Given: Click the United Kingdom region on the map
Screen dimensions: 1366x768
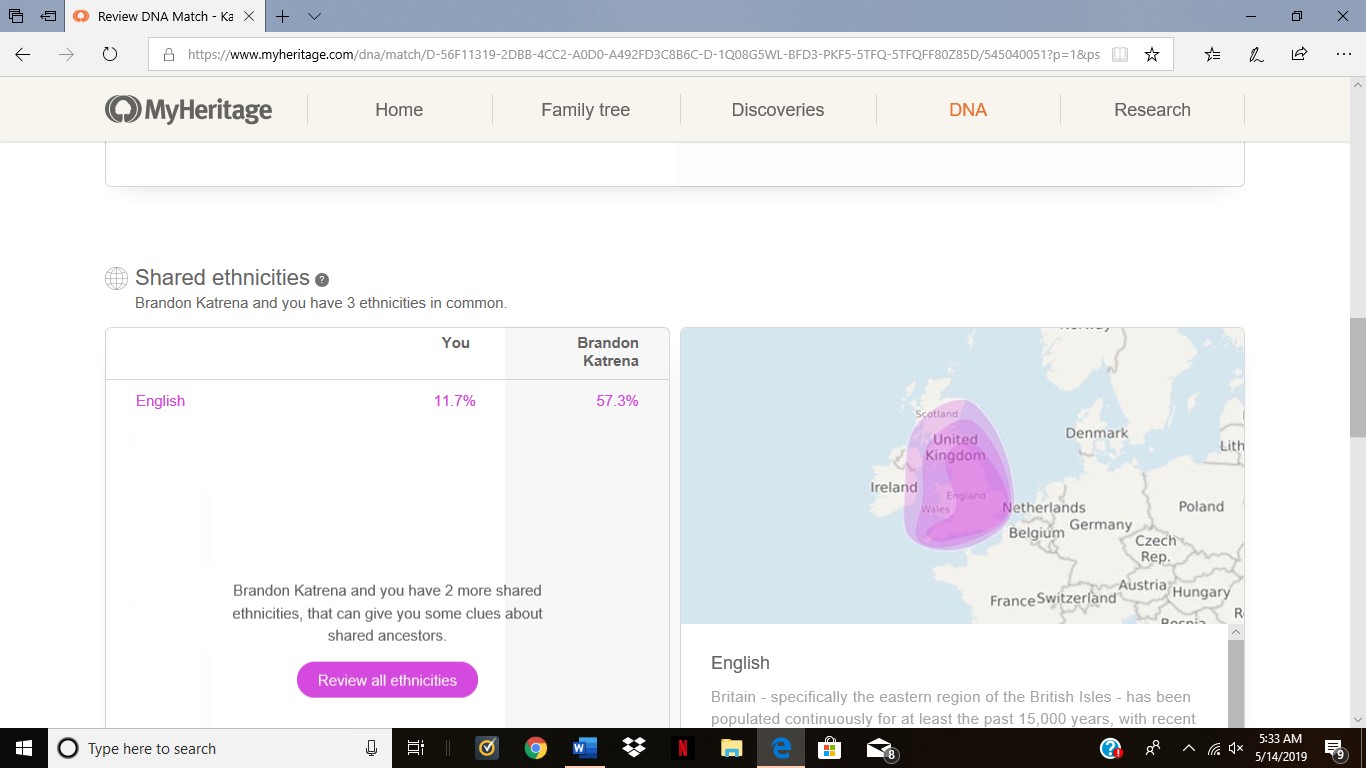Looking at the screenshot, I should point(955,447).
